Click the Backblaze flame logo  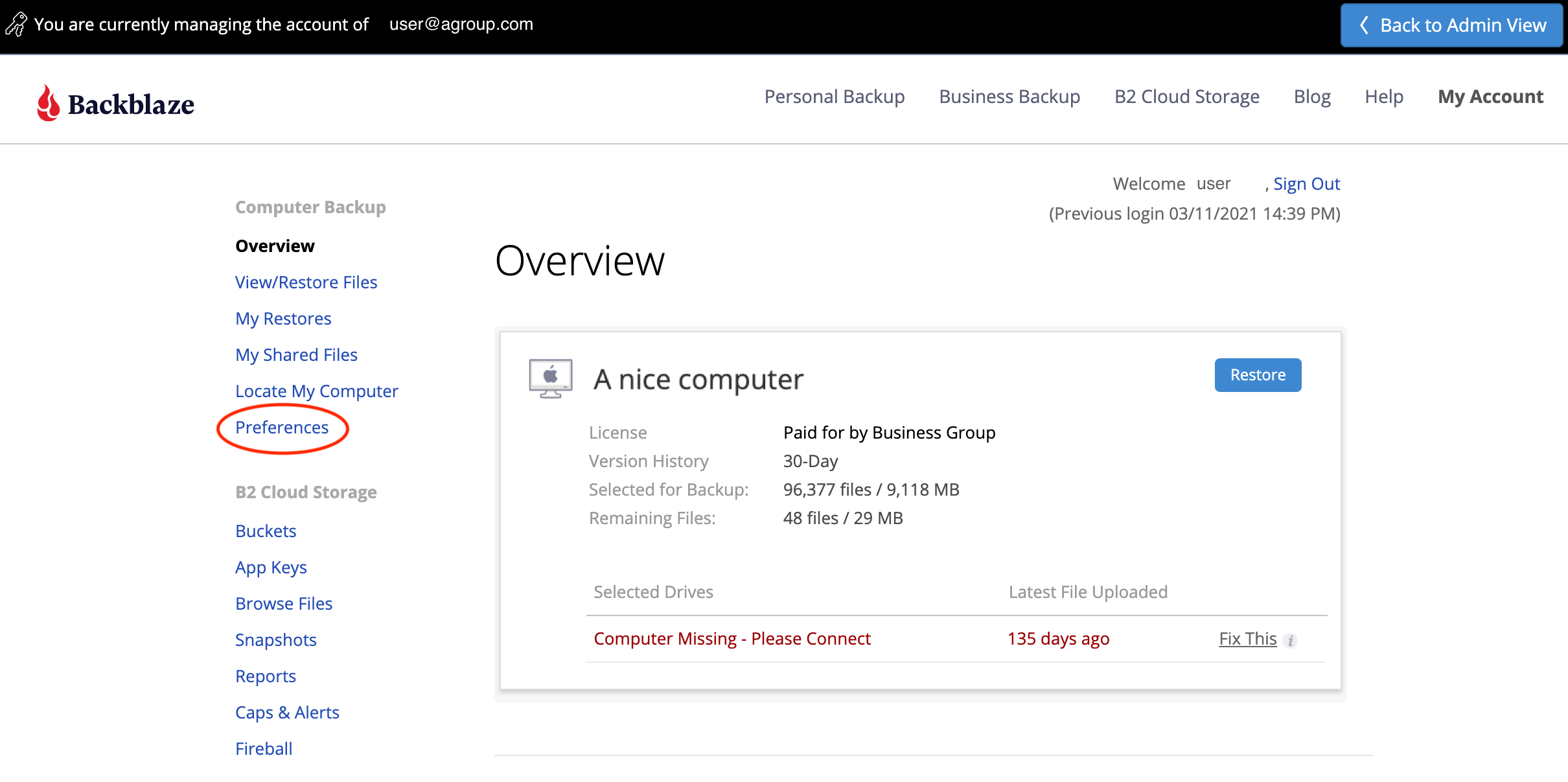[49, 103]
